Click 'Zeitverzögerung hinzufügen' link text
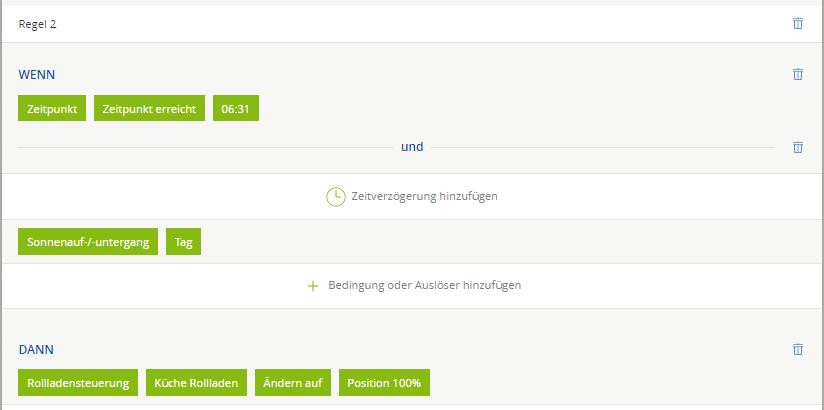Viewport: 824px width, 410px height. click(x=424, y=197)
